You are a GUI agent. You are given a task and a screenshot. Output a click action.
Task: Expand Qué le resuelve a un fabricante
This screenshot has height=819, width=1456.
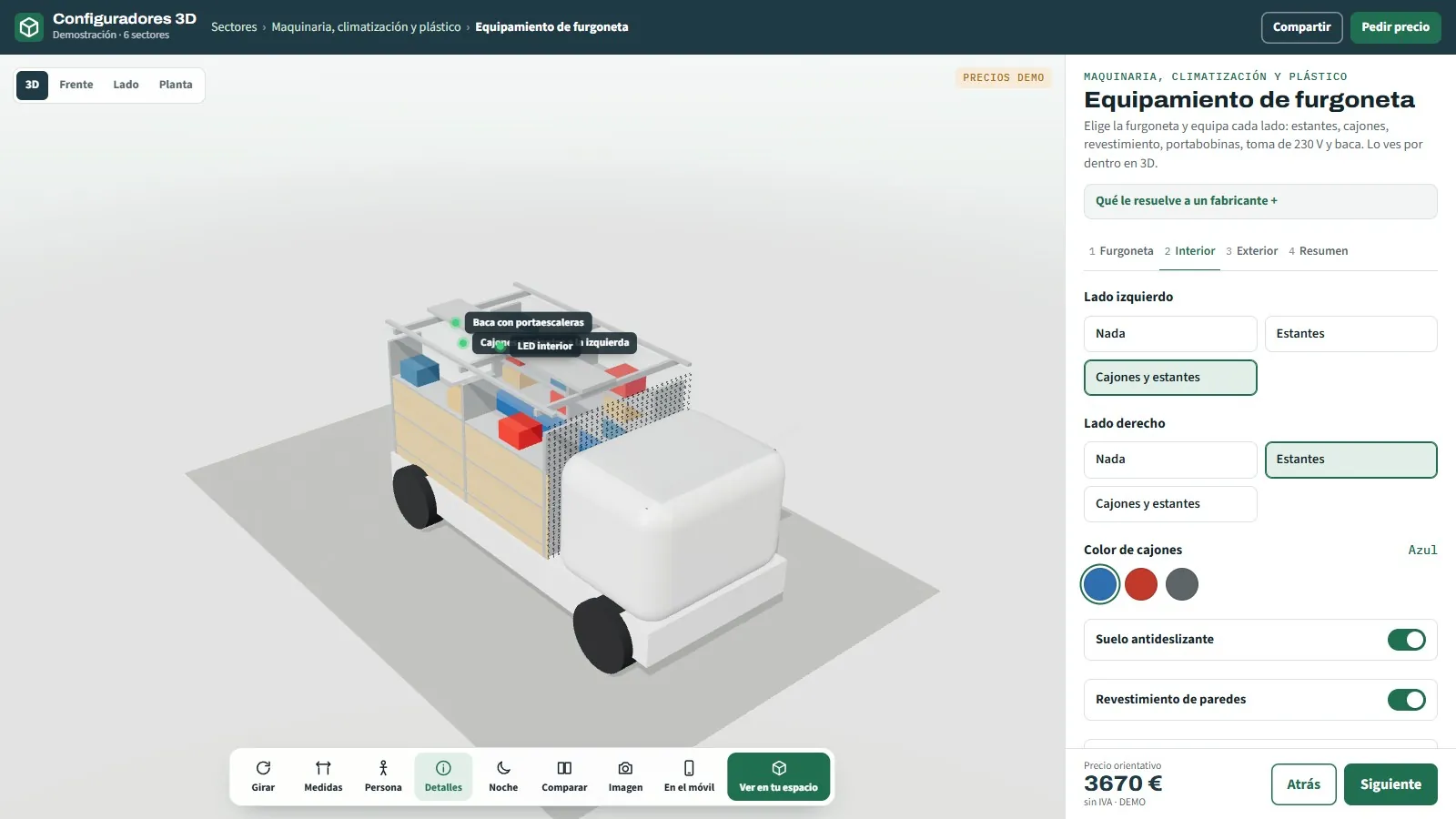click(1260, 201)
